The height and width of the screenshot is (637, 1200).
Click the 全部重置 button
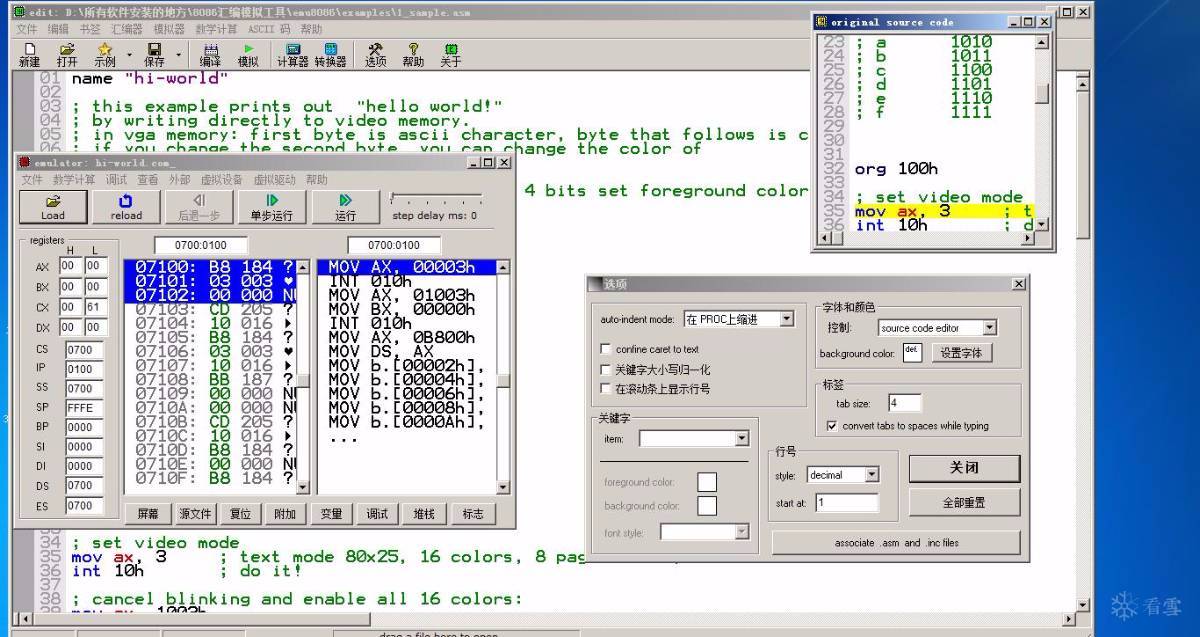(964, 502)
